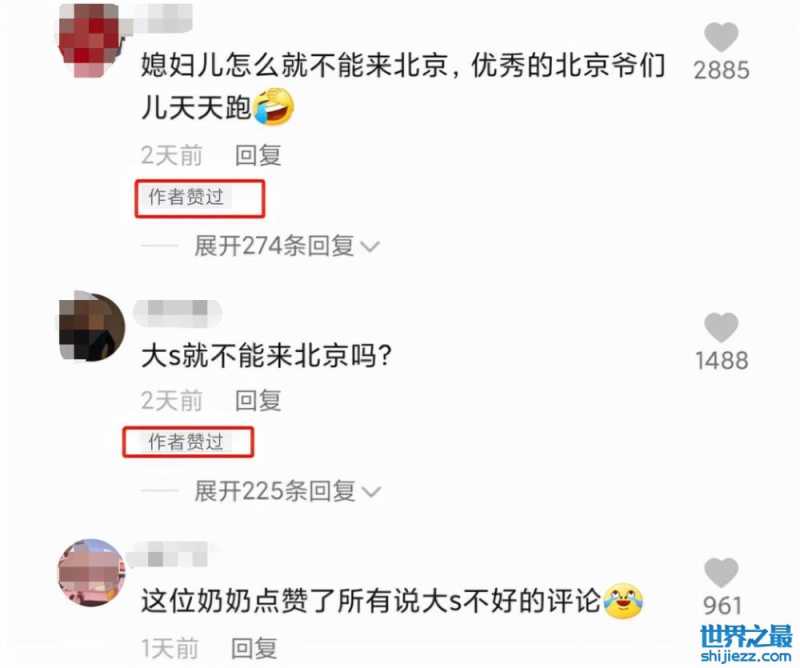This screenshot has height=668, width=800.
Task: Click the chevron beside 展开274条回复
Action: point(370,247)
